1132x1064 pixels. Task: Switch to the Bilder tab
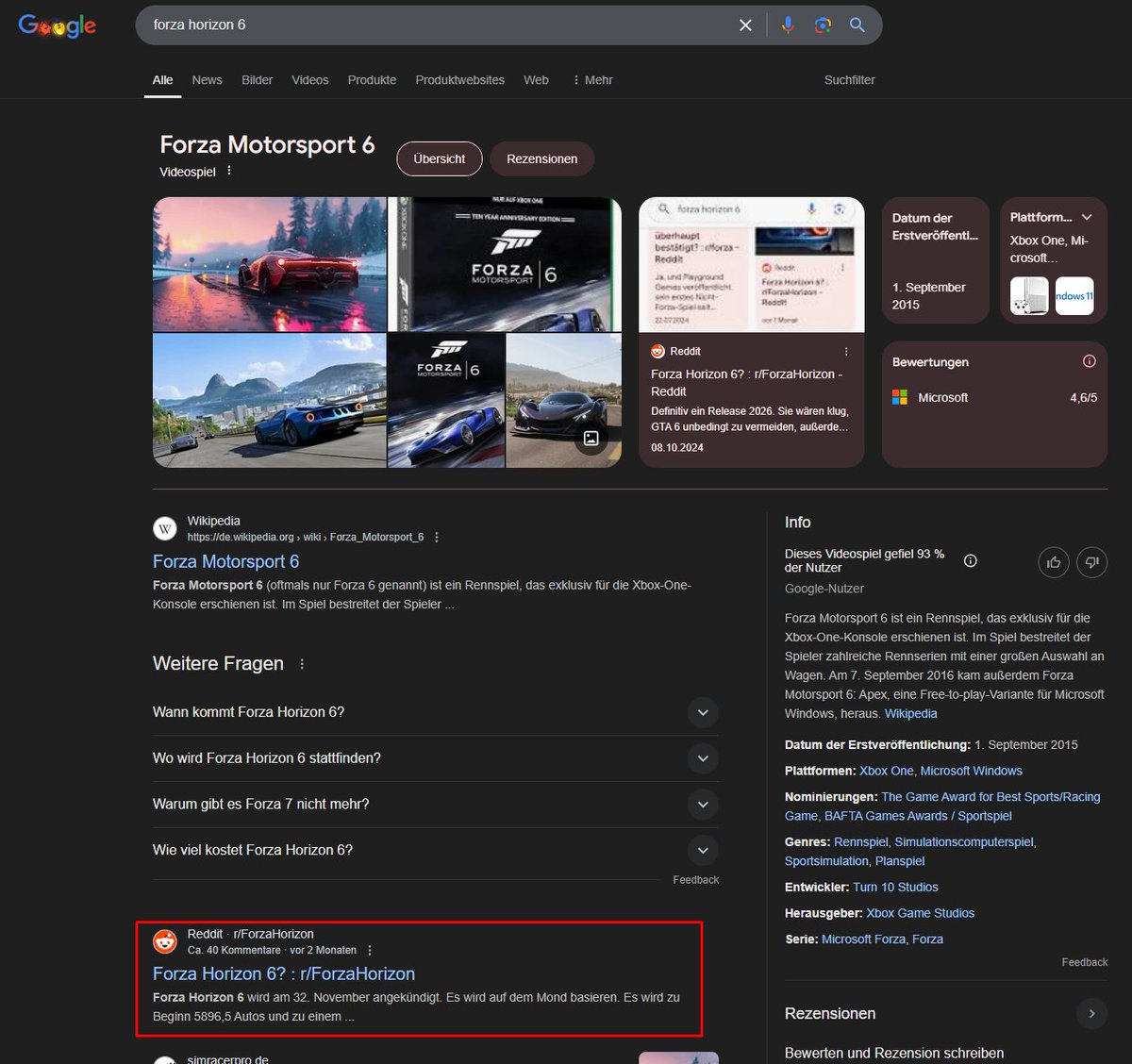(x=257, y=80)
